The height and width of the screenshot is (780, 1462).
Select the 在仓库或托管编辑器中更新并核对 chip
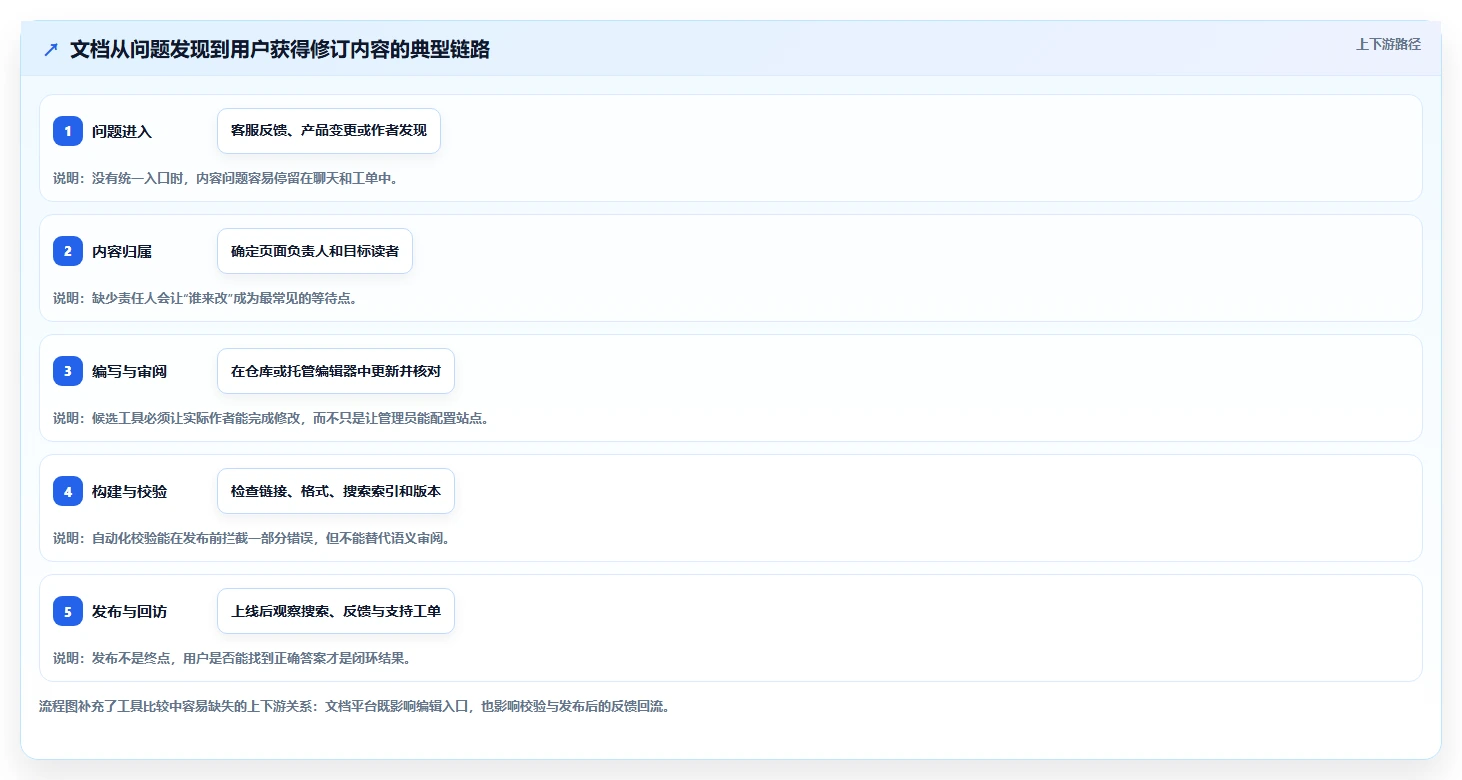[x=336, y=371]
